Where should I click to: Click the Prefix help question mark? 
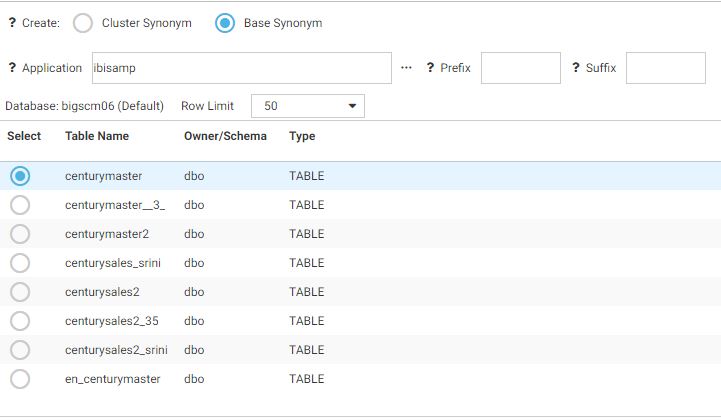(430, 68)
